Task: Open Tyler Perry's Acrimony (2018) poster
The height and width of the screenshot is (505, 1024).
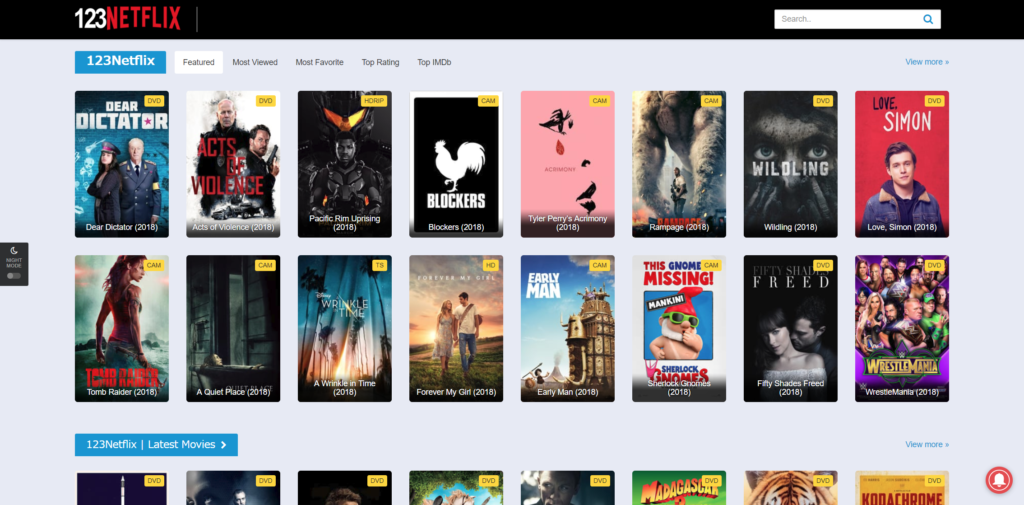Action: point(568,164)
